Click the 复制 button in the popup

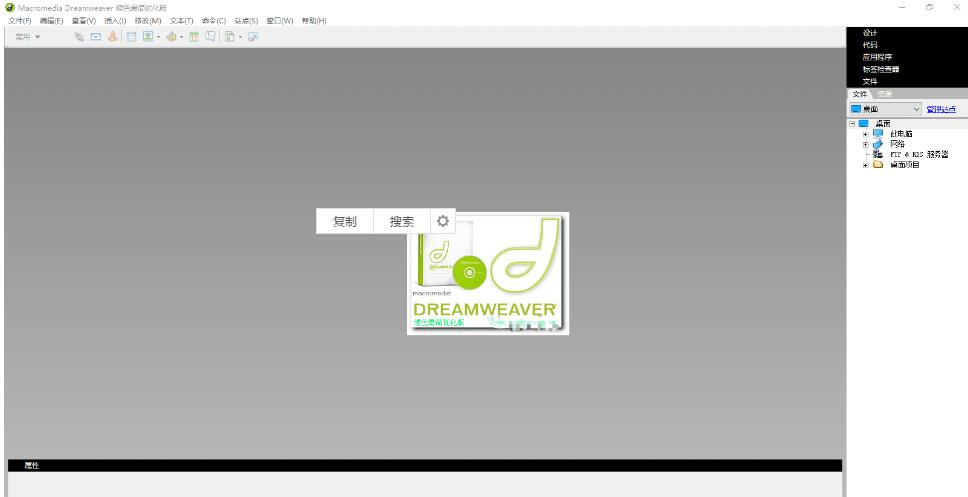pos(345,221)
